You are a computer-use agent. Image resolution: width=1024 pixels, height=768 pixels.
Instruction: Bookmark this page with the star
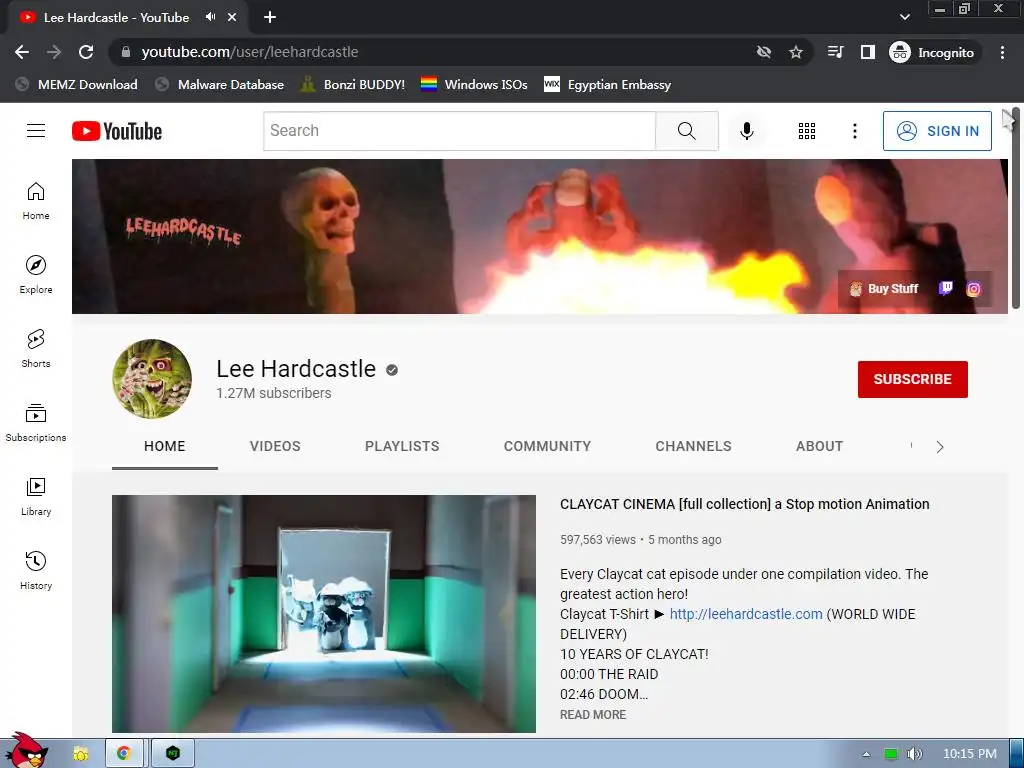point(795,52)
